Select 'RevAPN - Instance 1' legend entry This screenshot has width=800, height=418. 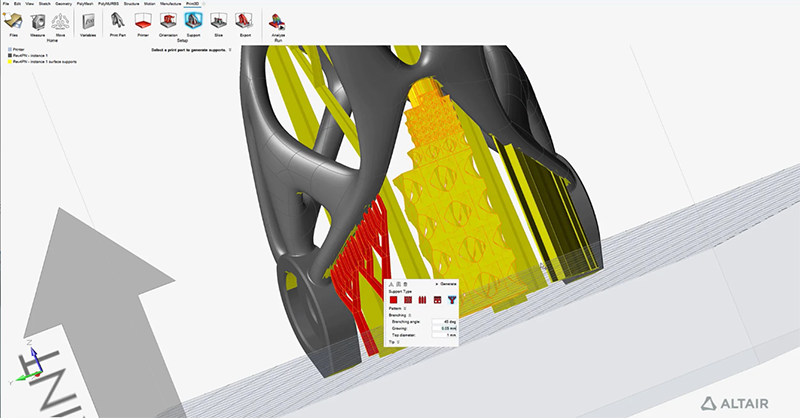click(x=30, y=55)
